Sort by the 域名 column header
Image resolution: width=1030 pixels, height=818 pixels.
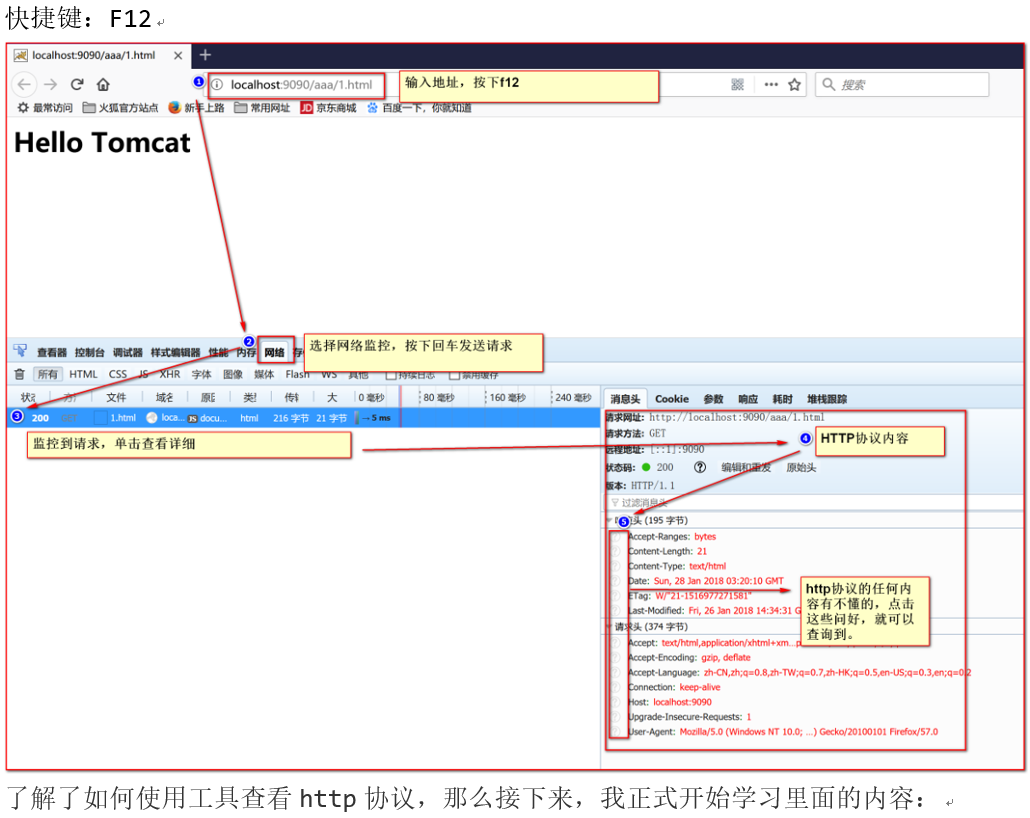pos(164,398)
